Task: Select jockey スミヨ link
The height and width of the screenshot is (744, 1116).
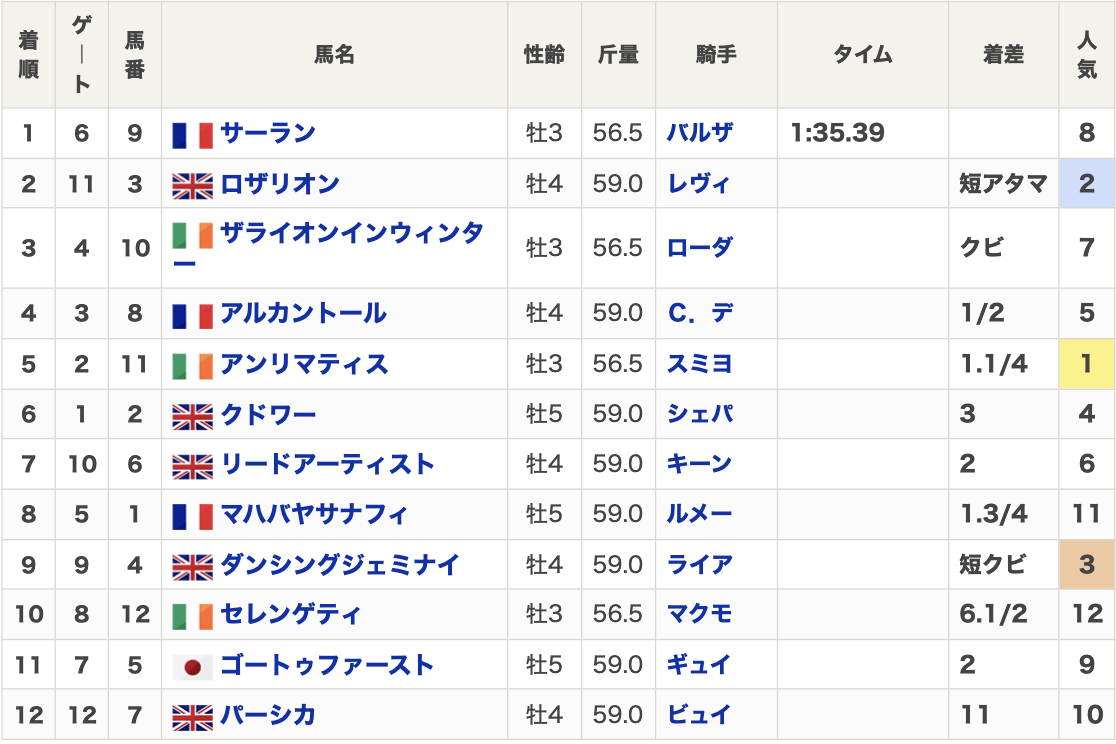Action: click(700, 364)
